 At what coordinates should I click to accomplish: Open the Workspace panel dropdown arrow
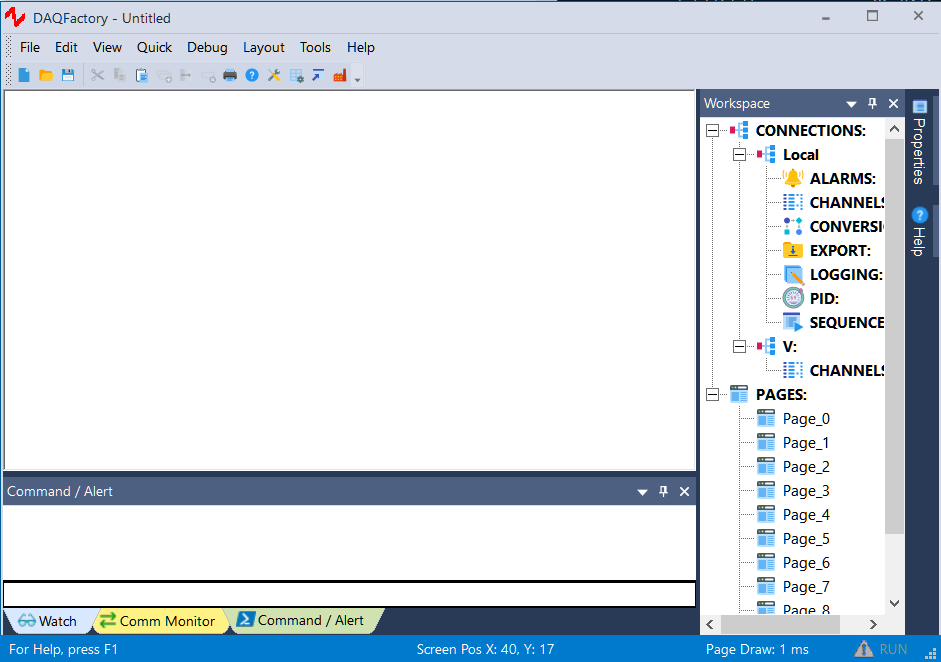[851, 103]
